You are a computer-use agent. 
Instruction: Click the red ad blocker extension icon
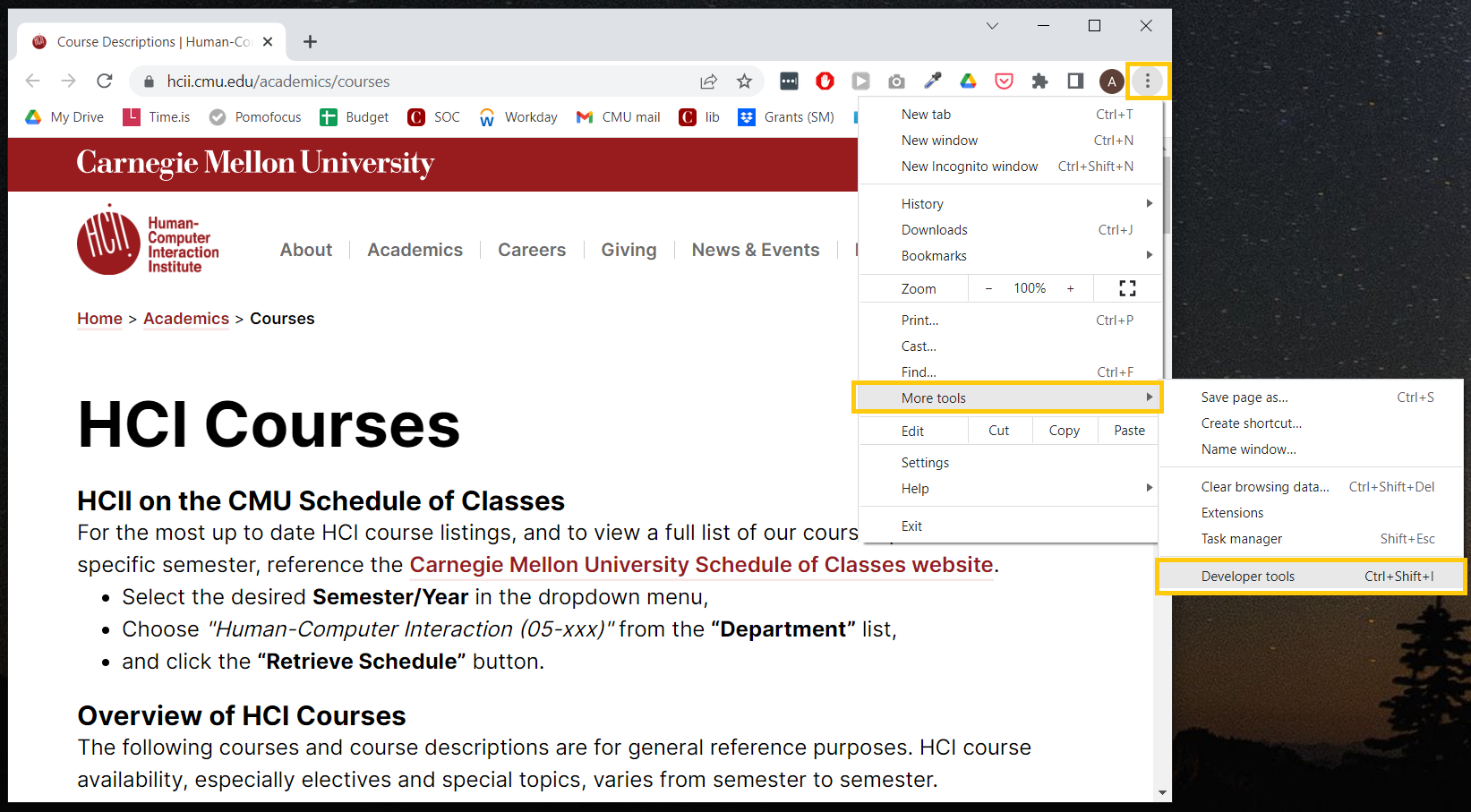tap(825, 81)
